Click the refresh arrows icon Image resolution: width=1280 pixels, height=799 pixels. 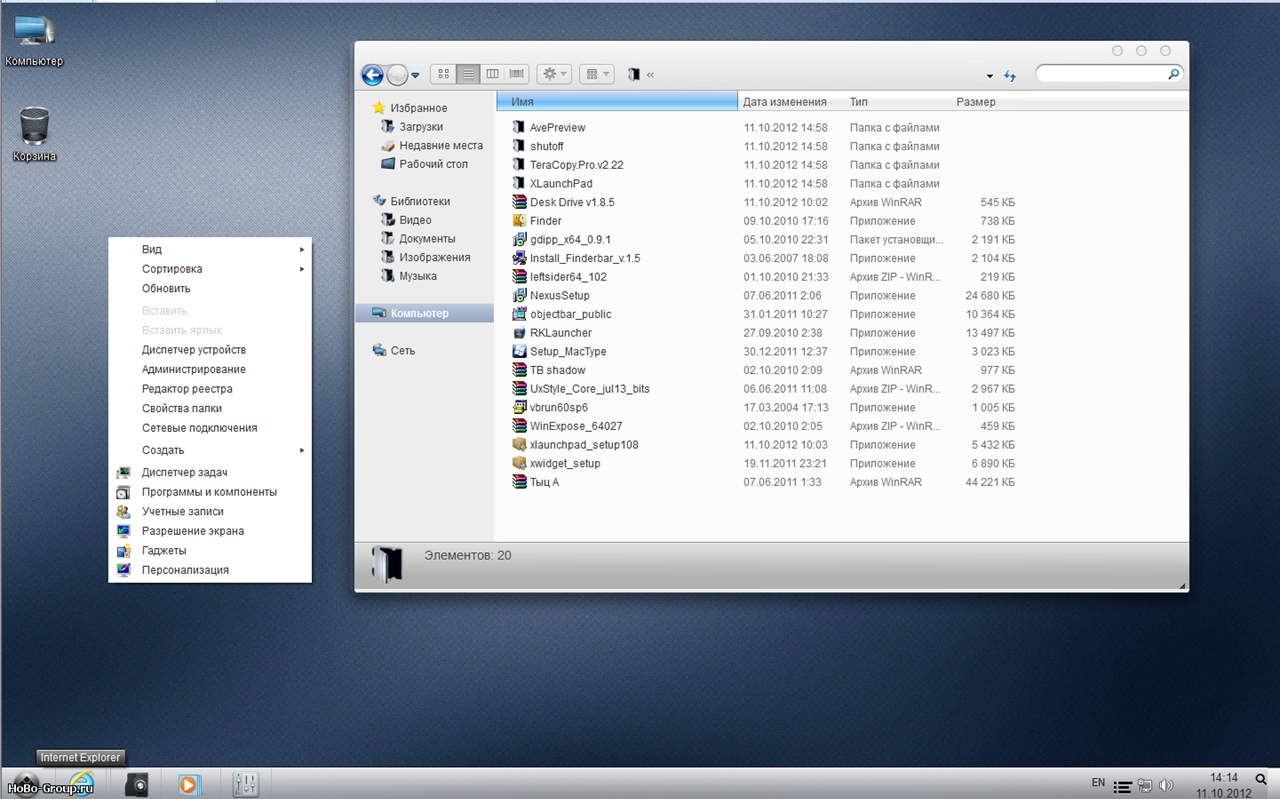coord(1010,76)
